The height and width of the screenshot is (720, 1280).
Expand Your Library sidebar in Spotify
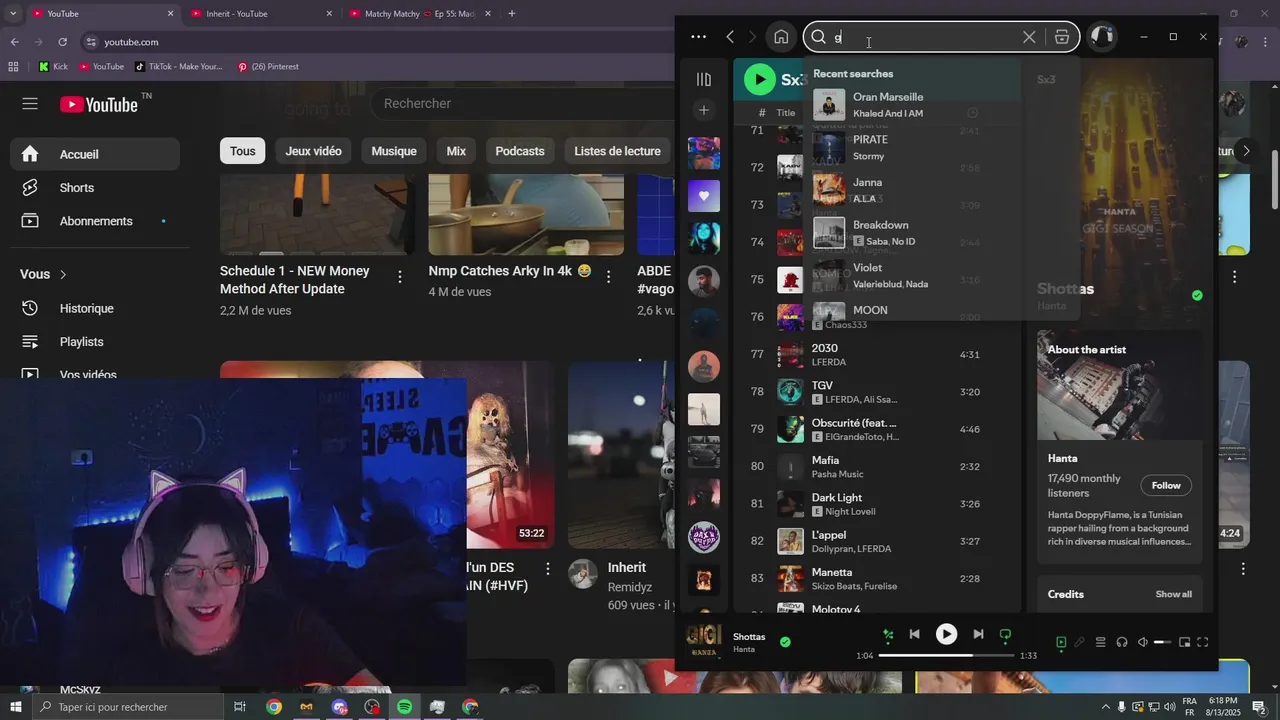704,79
